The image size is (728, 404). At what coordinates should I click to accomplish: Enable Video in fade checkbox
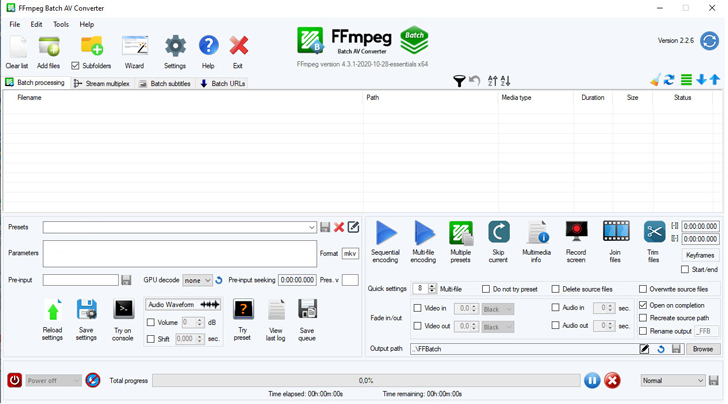(x=417, y=308)
